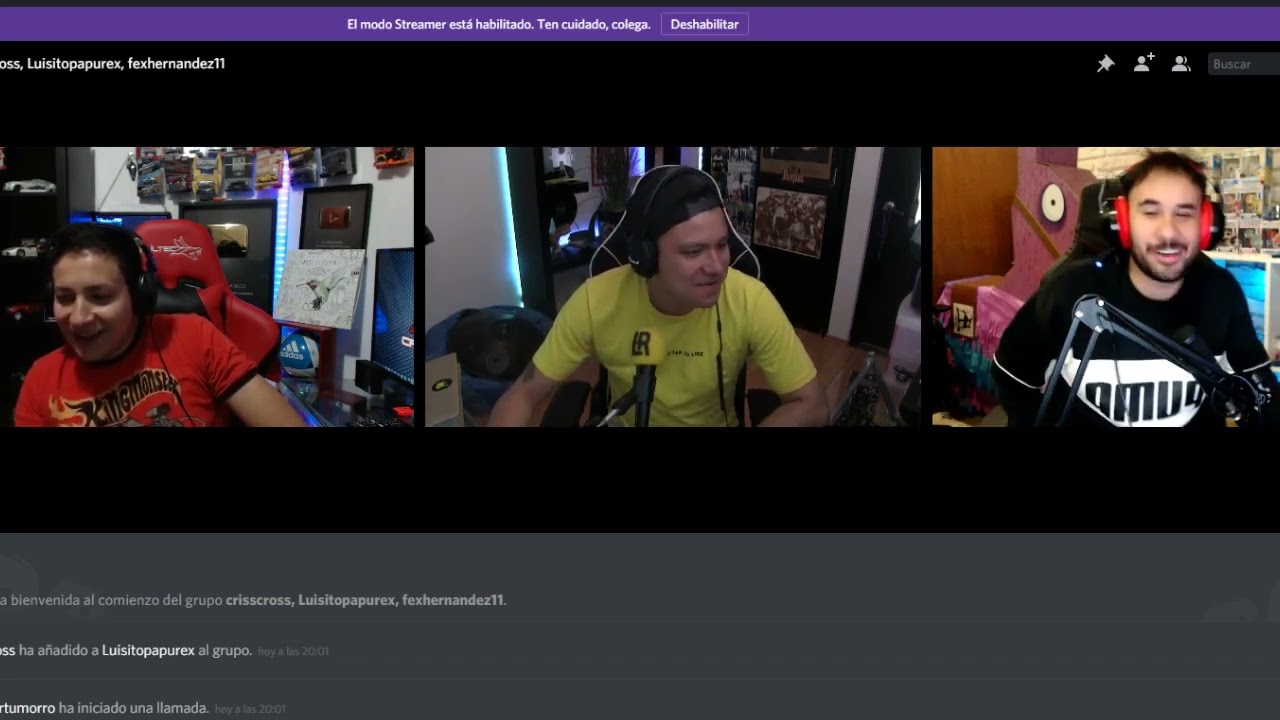
Task: Click the Deshabilitar streamer mode button
Action: pyautogui.click(x=704, y=24)
